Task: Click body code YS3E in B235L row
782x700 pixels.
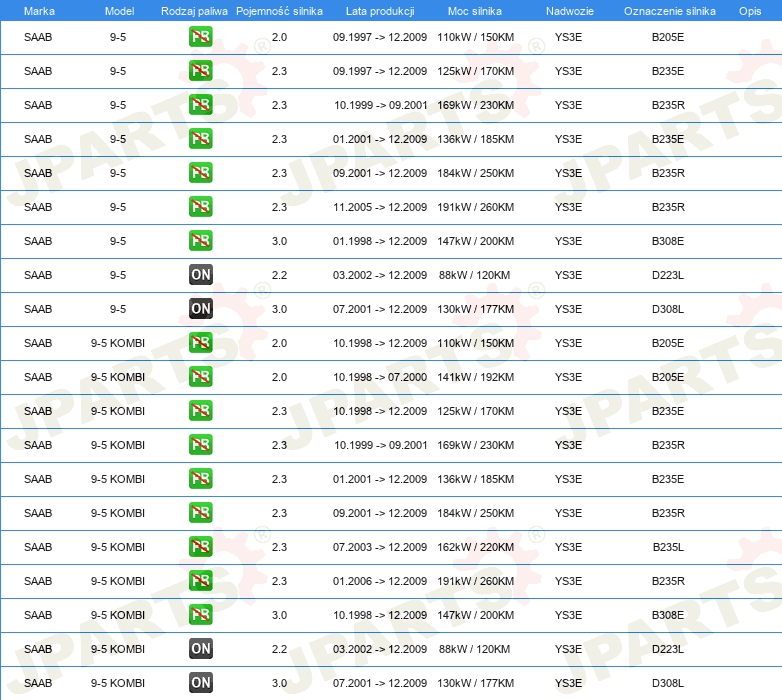Action: 569,547
